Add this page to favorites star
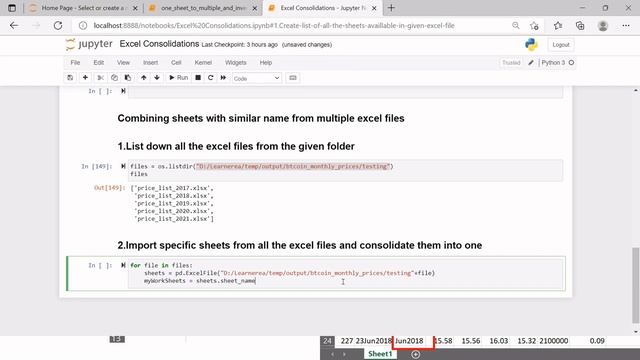Screen dimensions: 640x360 pyautogui.click(x=534, y=26)
